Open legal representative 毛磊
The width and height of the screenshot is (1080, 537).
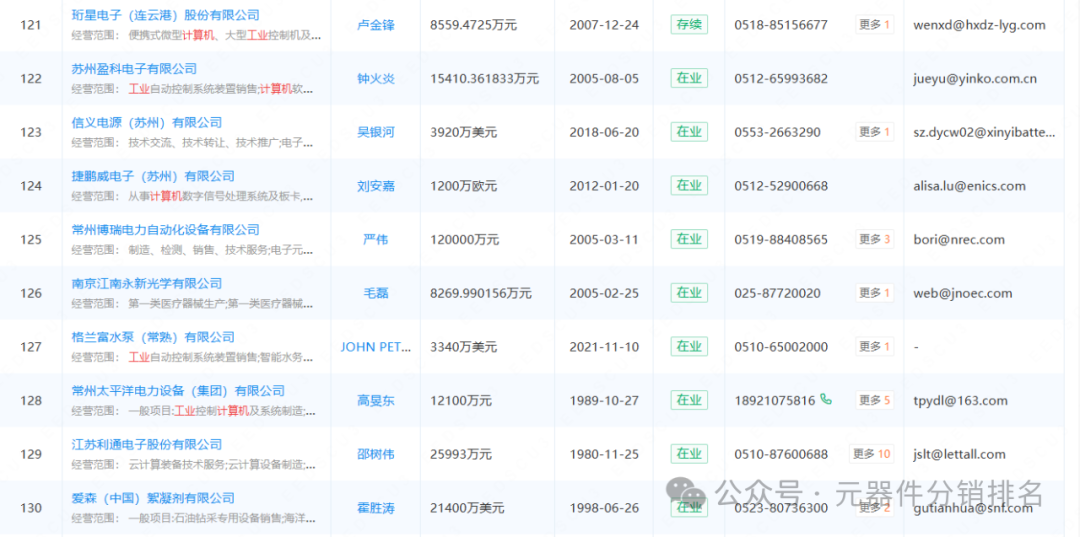tap(376, 293)
